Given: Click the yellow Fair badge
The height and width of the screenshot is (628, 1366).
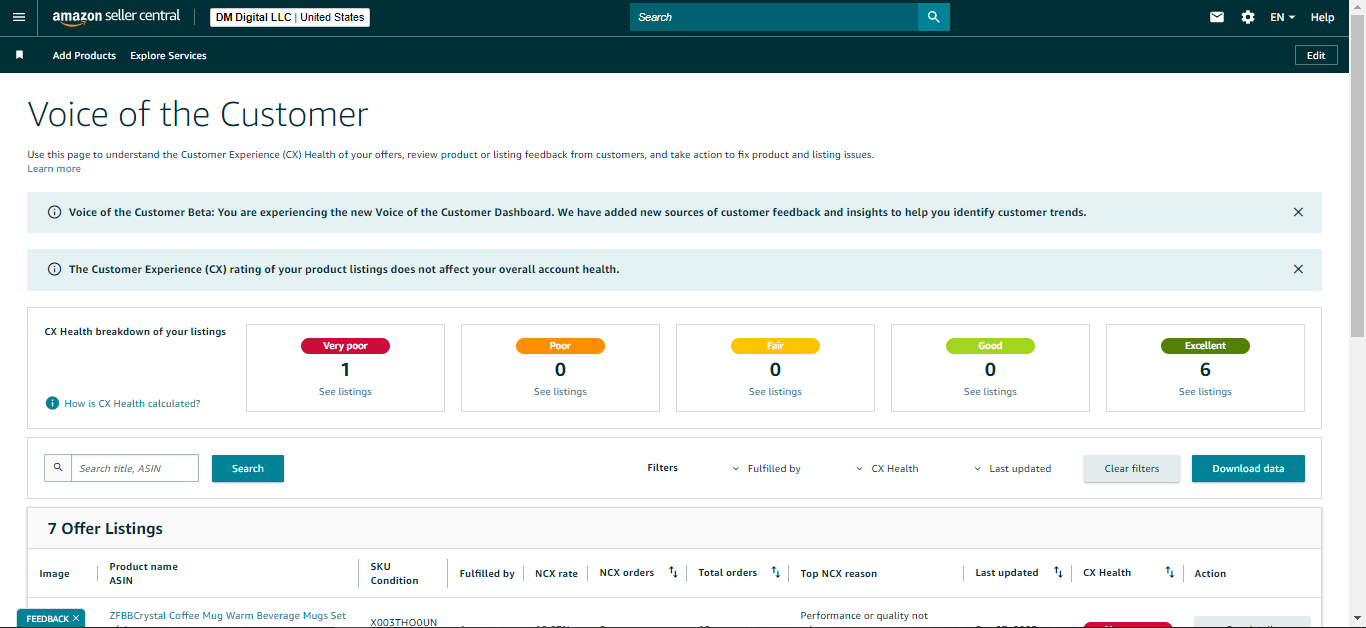Looking at the screenshot, I should click(x=775, y=346).
